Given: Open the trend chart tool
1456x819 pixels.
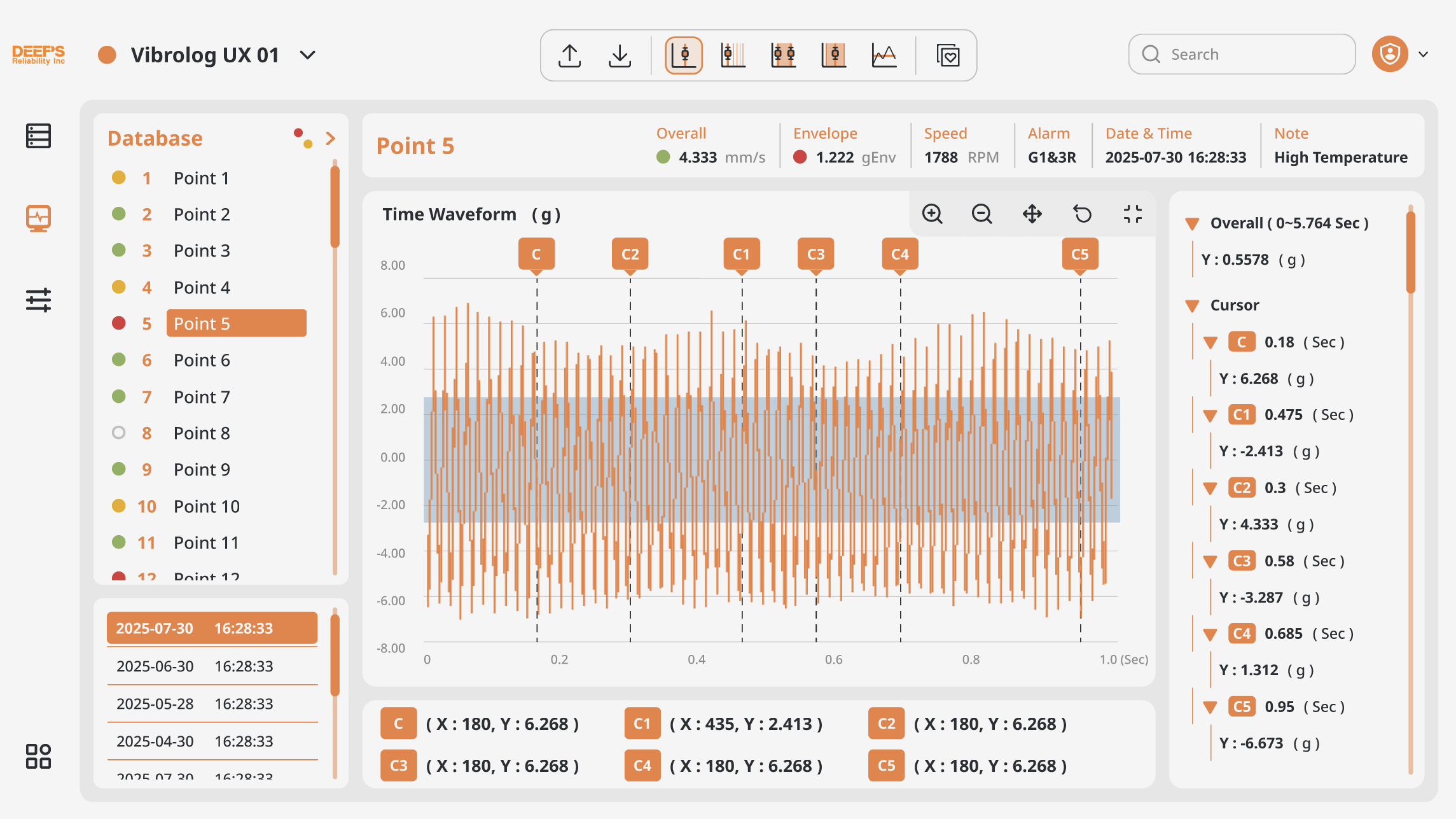Looking at the screenshot, I should [884, 55].
